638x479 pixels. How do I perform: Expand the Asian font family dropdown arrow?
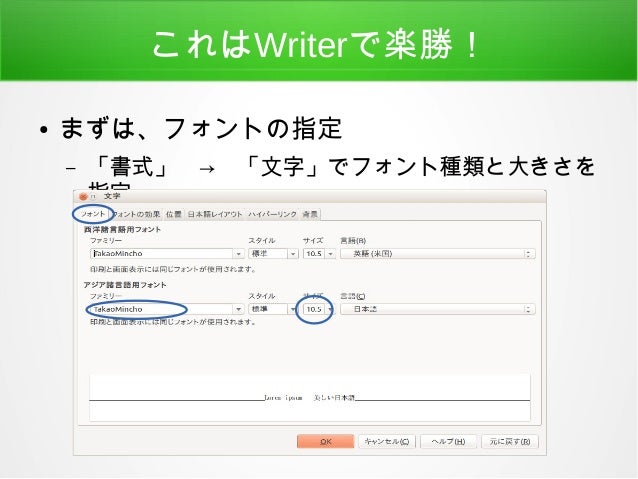[x=238, y=309]
